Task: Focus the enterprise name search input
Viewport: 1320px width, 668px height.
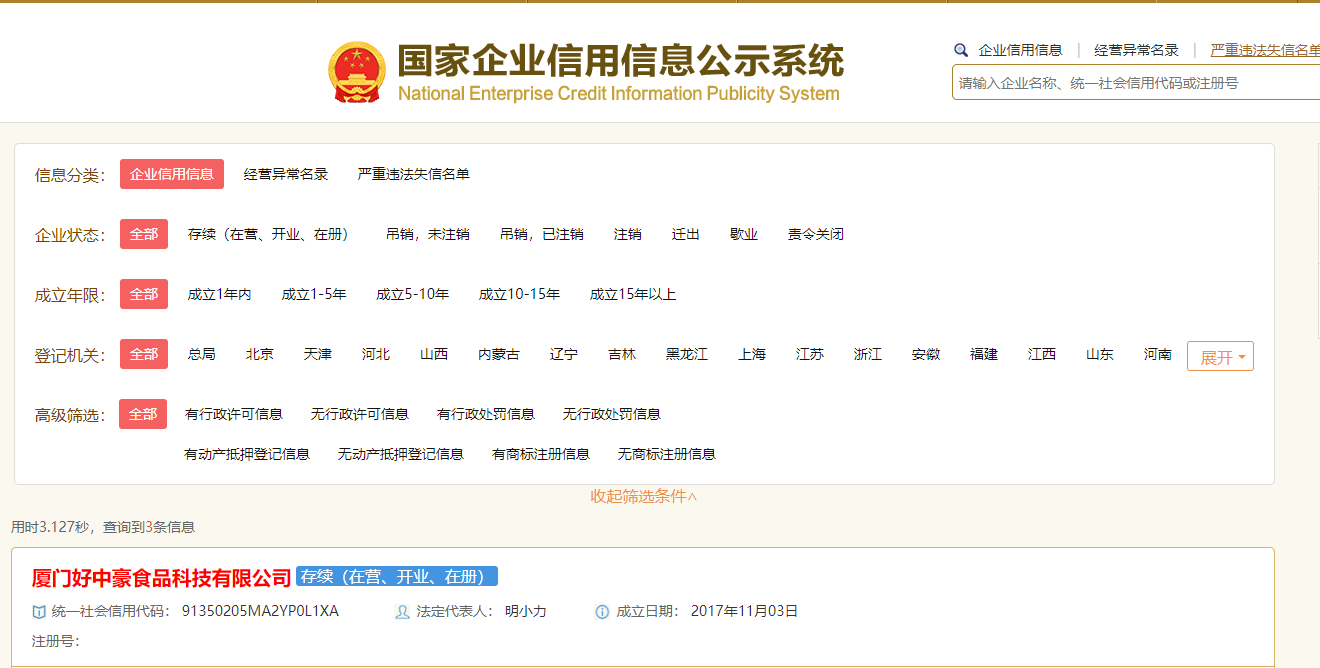Action: (1136, 83)
